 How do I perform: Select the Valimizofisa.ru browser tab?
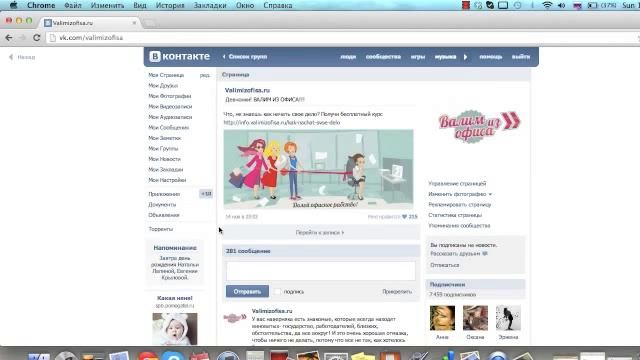(x=91, y=23)
